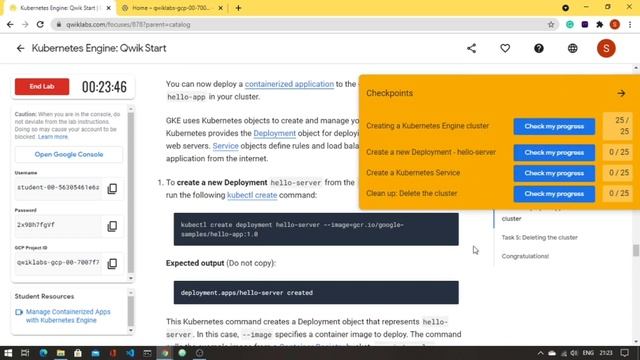Change language with the globe icon
The image size is (640, 360).
[573, 48]
